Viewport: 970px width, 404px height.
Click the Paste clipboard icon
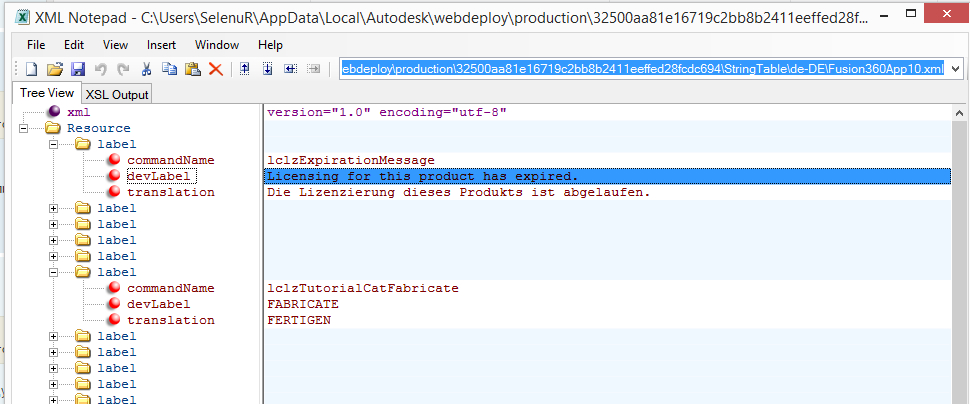[x=192, y=68]
